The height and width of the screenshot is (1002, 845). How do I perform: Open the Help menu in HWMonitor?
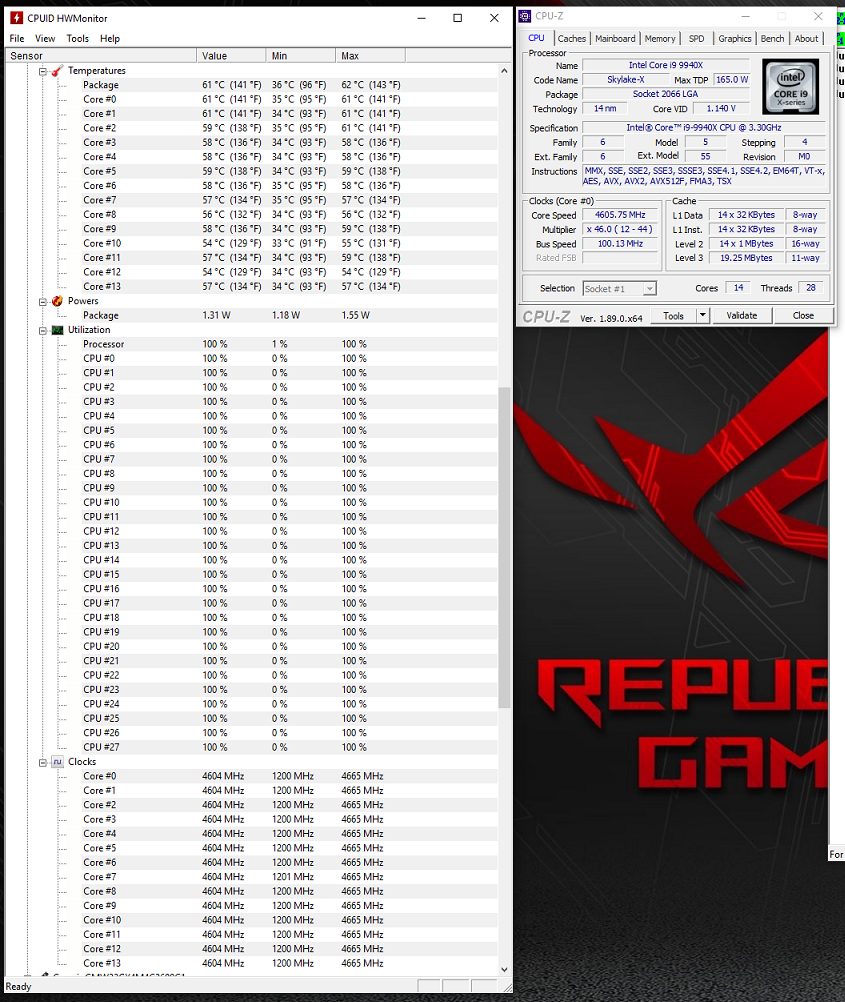110,38
